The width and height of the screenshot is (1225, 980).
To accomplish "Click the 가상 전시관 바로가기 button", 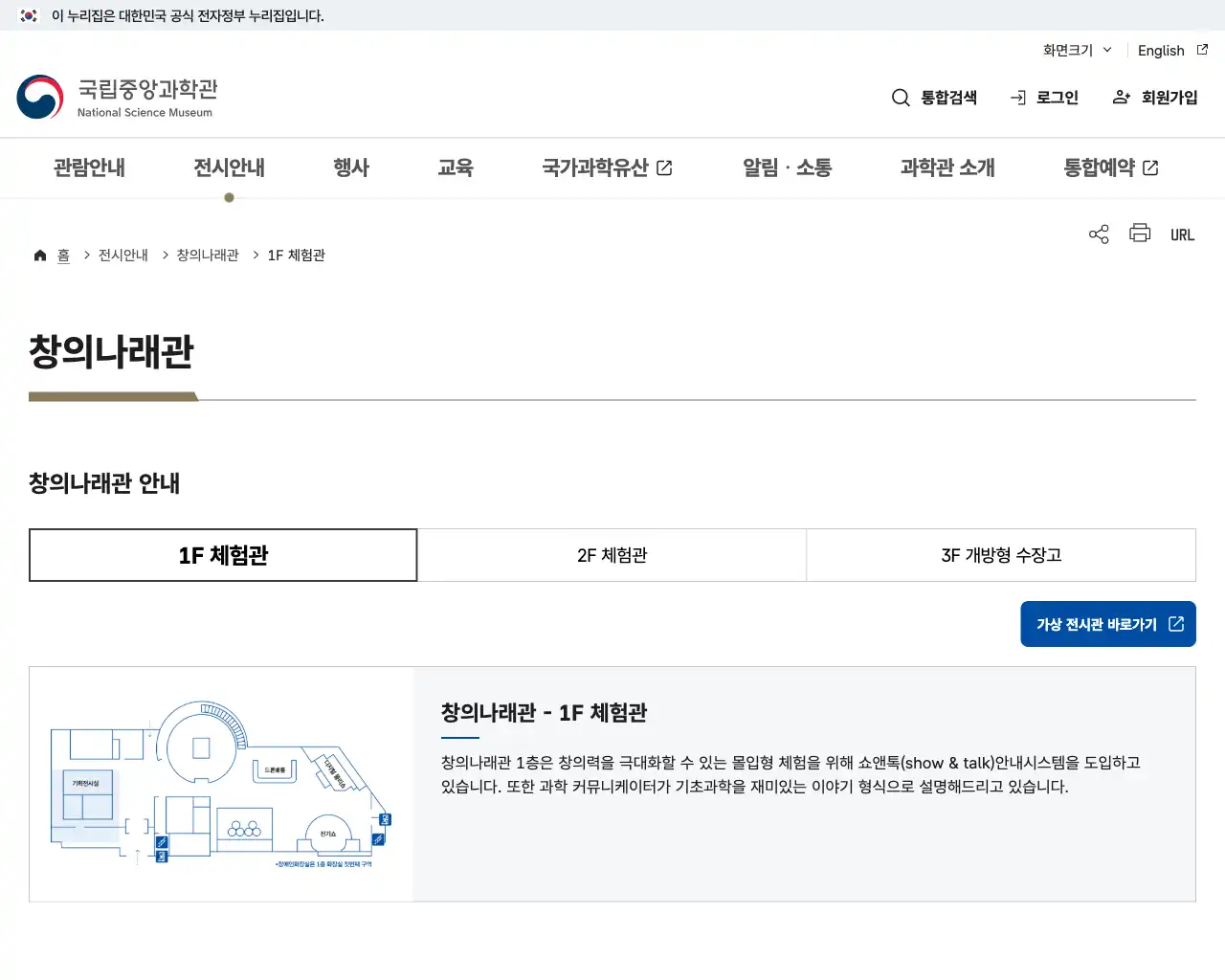I will [1107, 623].
